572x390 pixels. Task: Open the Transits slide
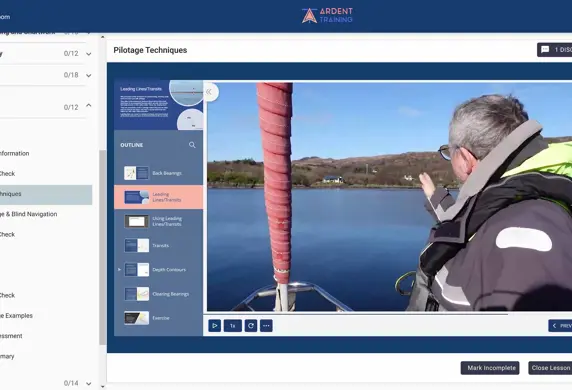158,246
